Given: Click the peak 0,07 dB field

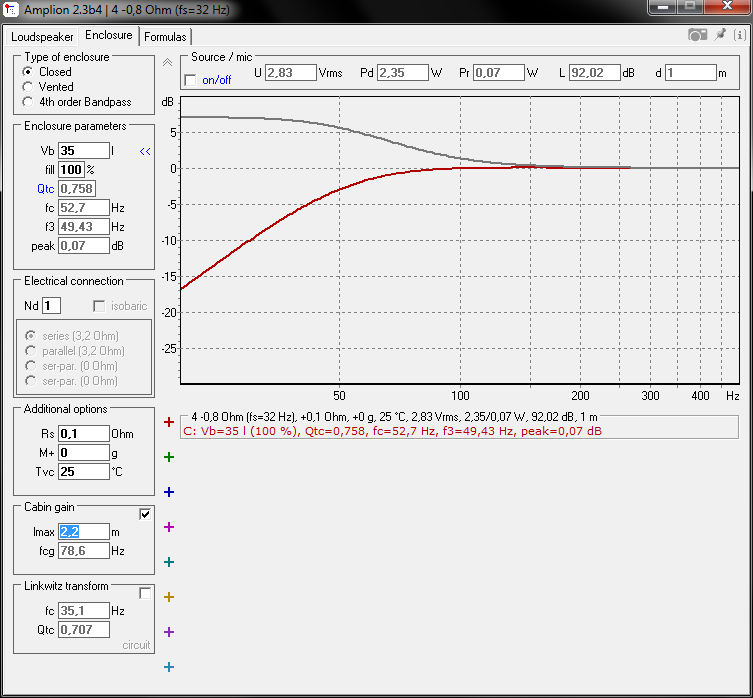Looking at the screenshot, I should [x=84, y=246].
